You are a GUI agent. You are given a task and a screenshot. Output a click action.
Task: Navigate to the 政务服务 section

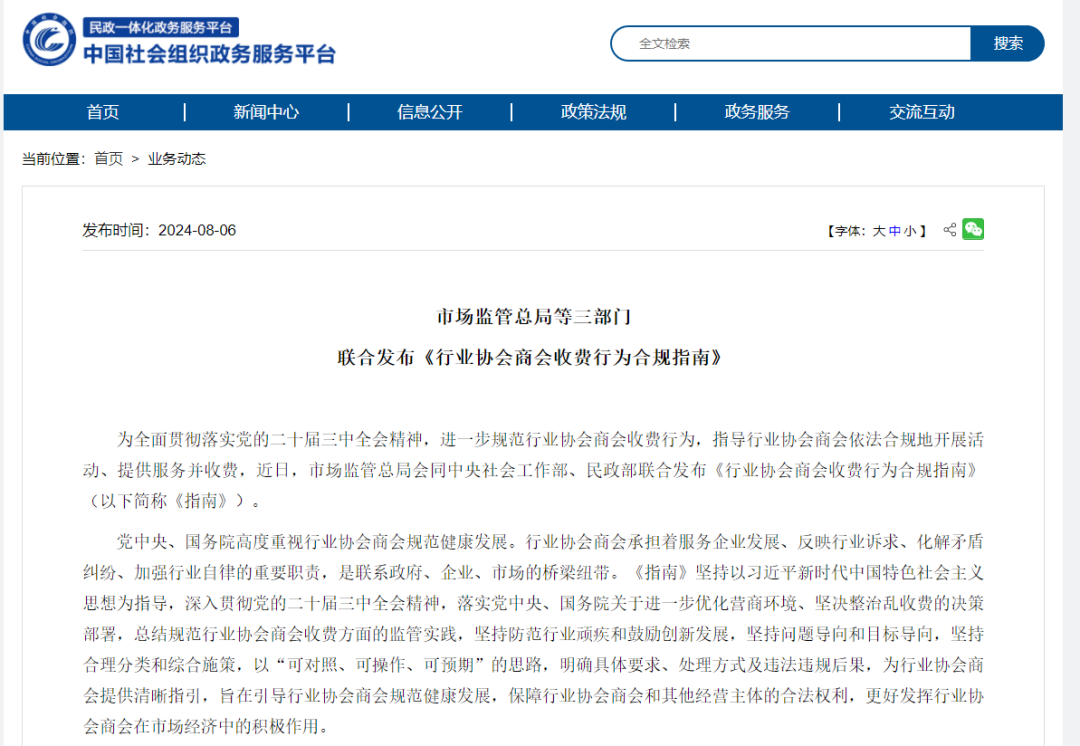coord(757,112)
